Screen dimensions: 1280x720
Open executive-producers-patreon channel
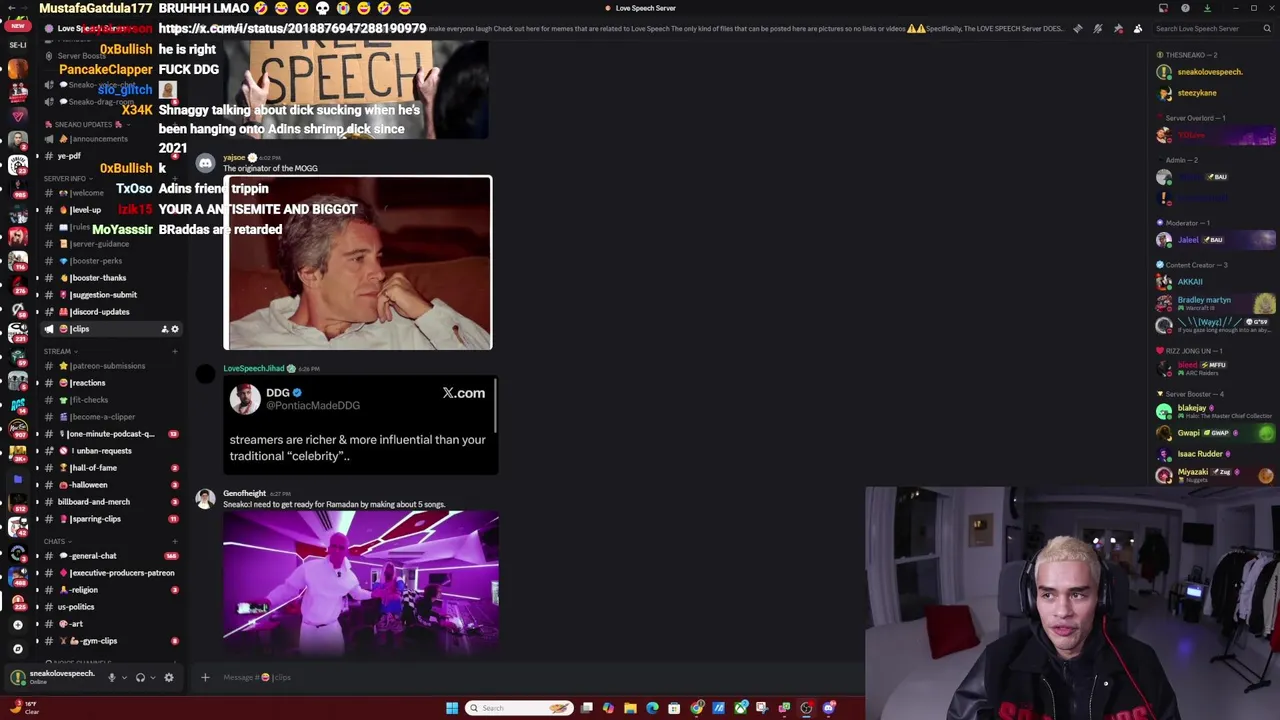coord(110,573)
